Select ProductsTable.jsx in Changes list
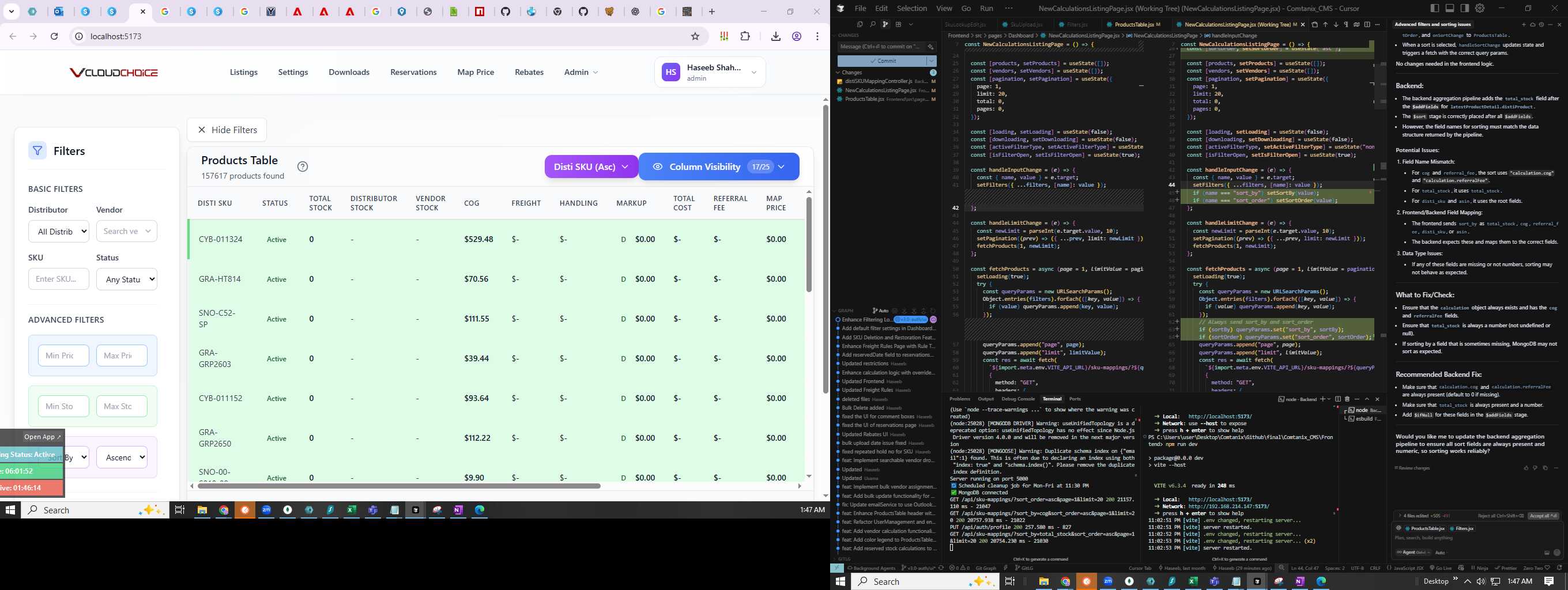Image resolution: width=1568 pixels, height=590 pixels. pyautogui.click(x=885, y=99)
